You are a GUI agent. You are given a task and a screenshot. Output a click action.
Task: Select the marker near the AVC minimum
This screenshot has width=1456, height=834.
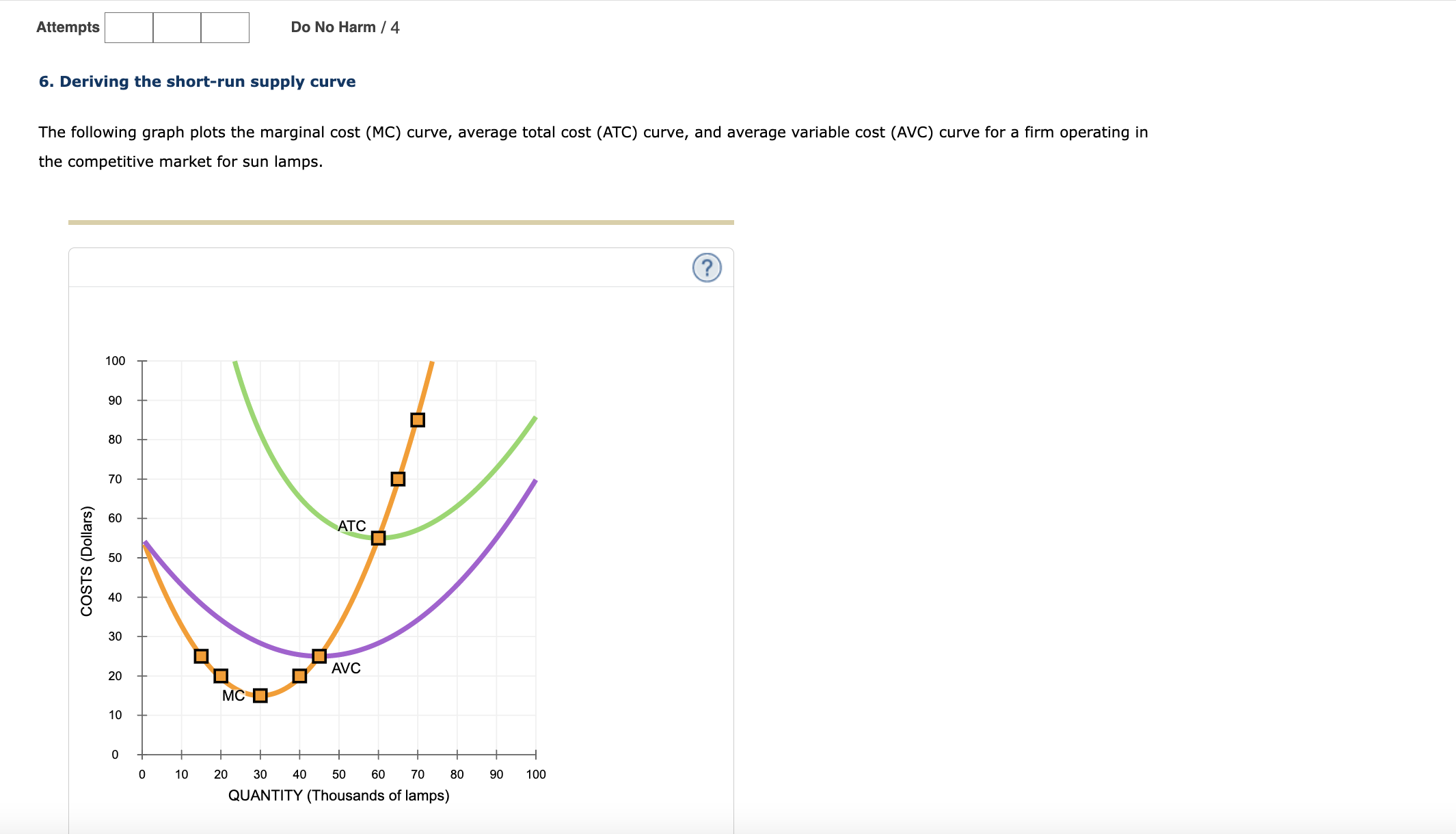pos(319,655)
